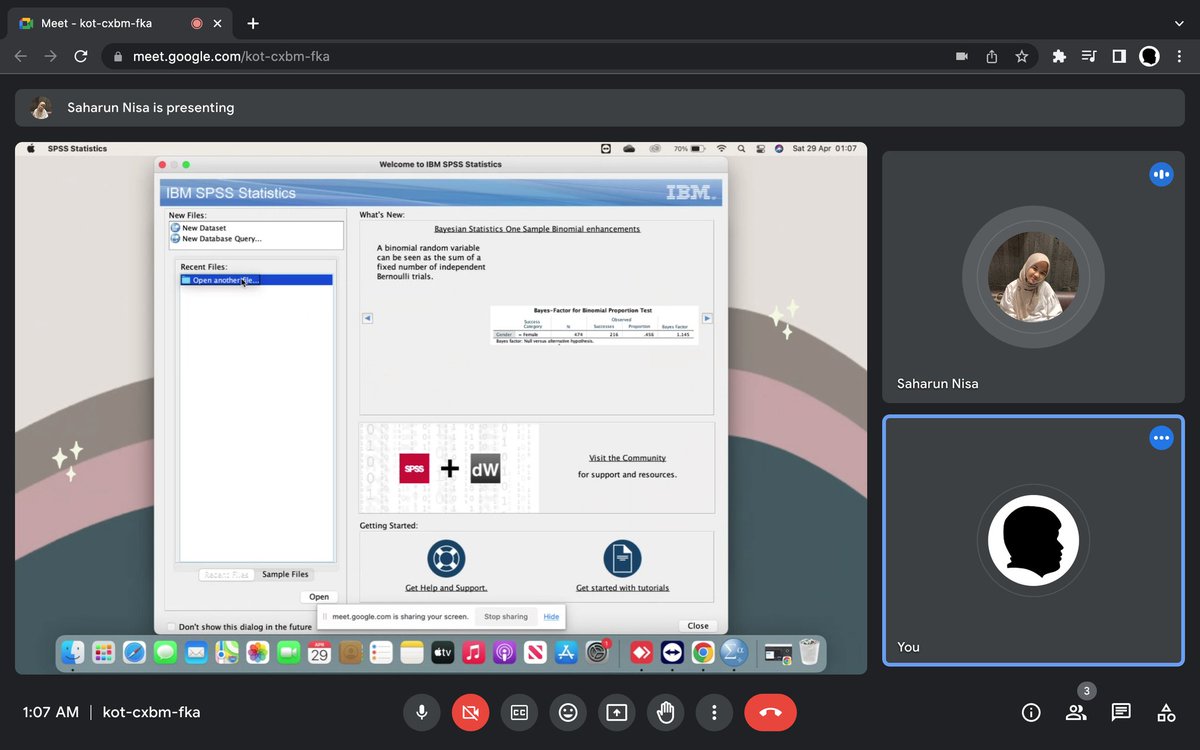
Task: Leave the call with red hang-up button
Action: (771, 712)
